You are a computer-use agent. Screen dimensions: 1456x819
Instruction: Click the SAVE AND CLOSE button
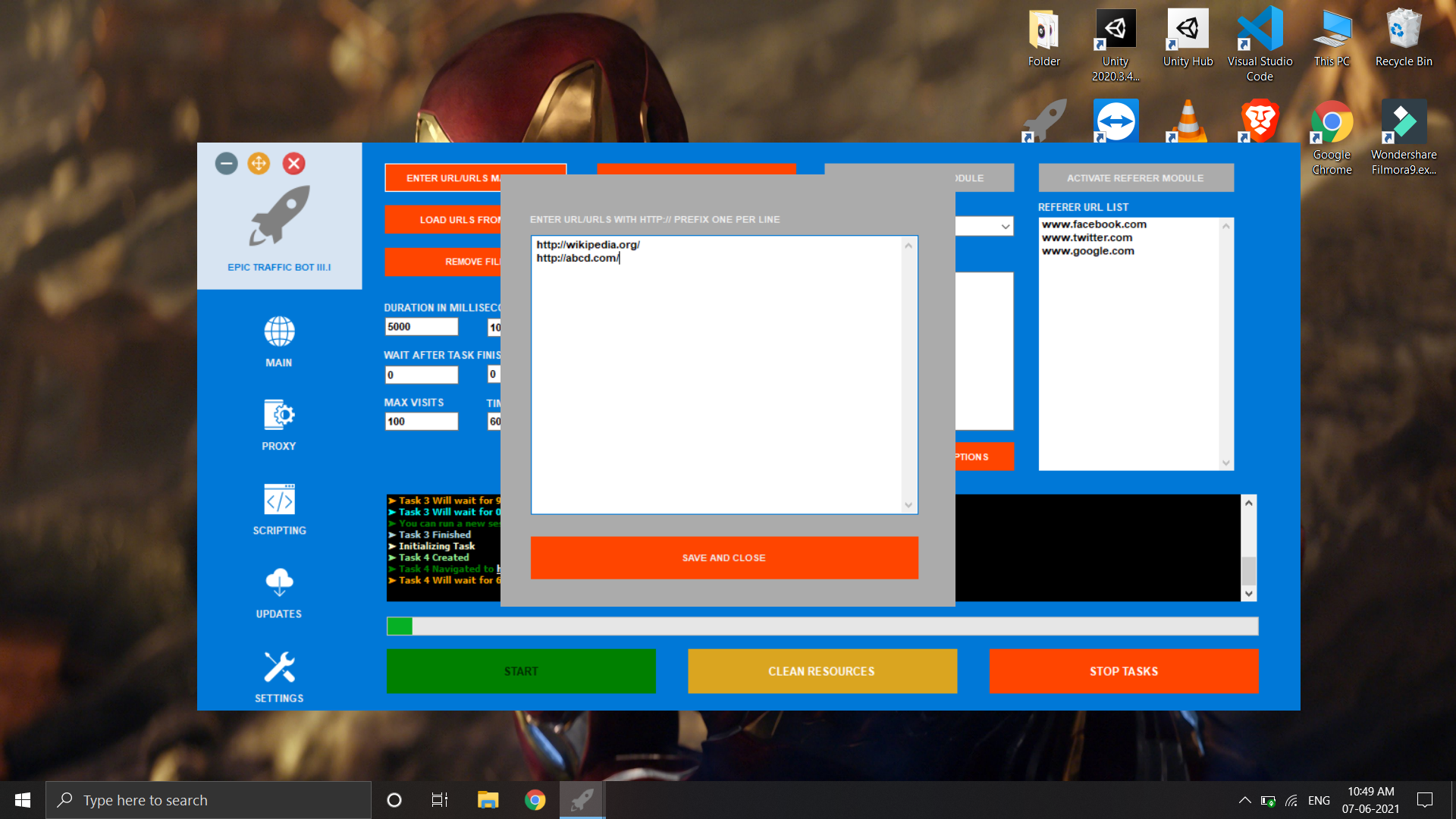(x=724, y=558)
